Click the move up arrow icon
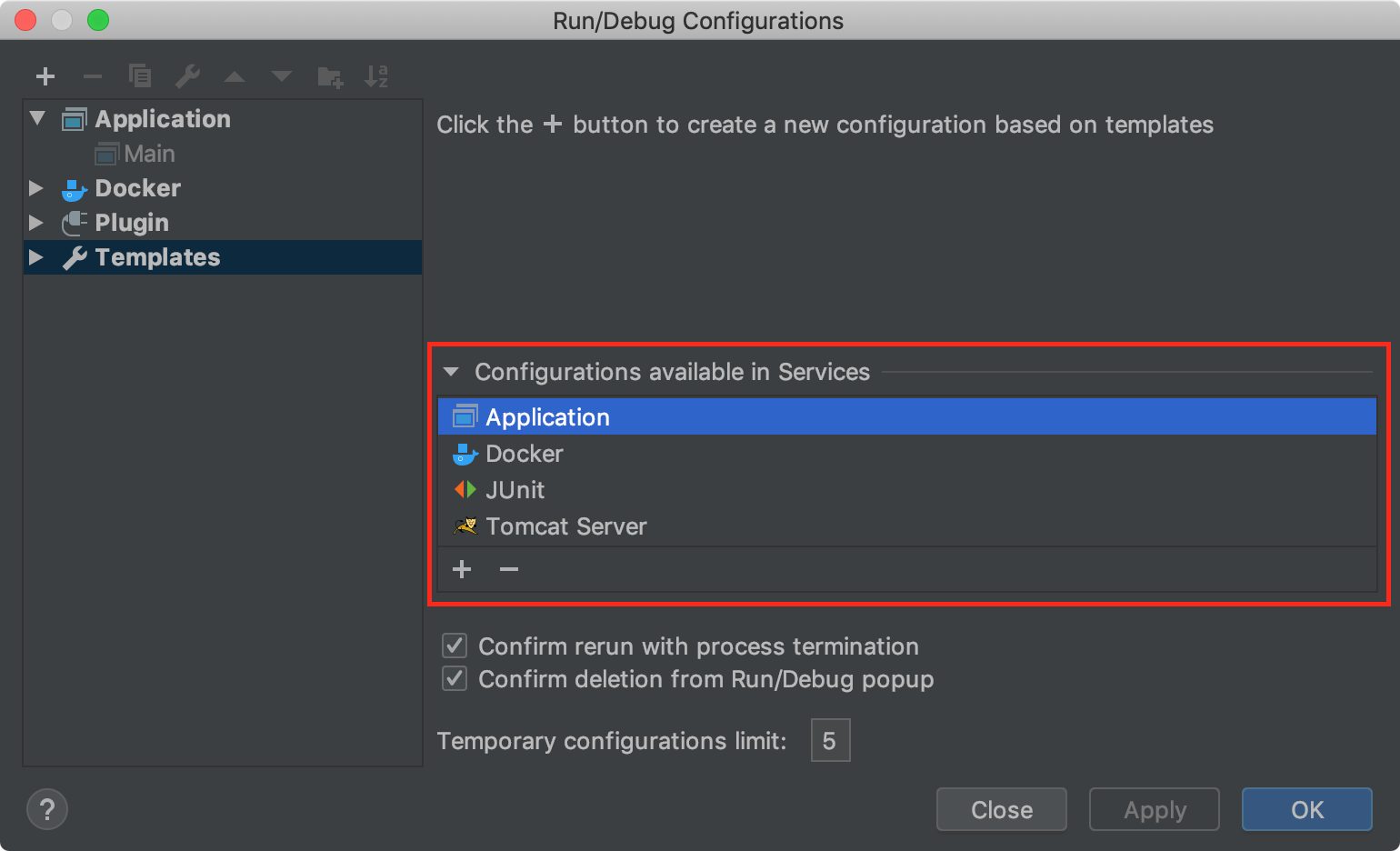This screenshot has width=1400, height=851. click(235, 76)
